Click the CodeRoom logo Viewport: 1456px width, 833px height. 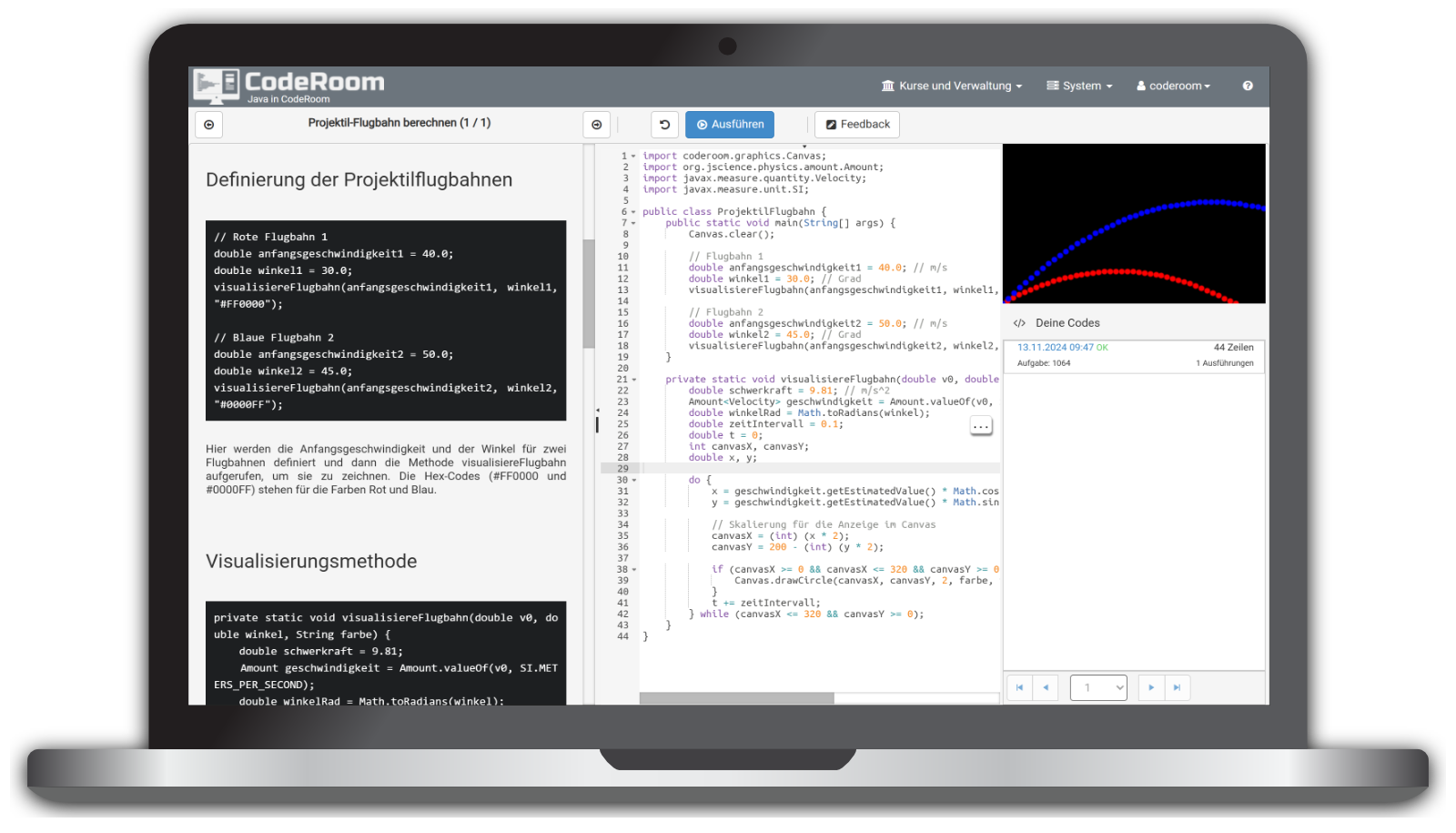pos(289,86)
